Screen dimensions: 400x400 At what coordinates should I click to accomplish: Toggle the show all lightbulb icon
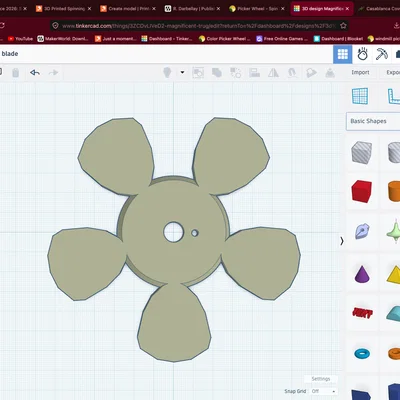167,72
